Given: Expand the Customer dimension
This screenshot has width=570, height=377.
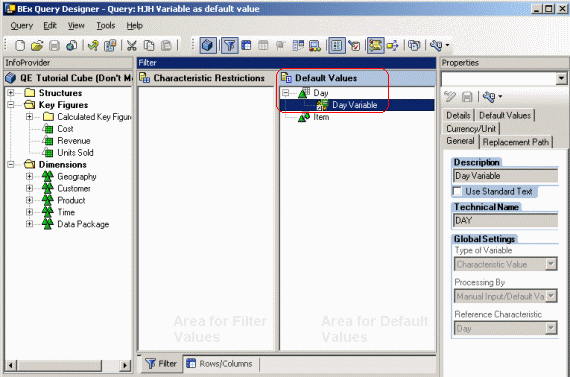Looking at the screenshot, I should coord(29,188).
